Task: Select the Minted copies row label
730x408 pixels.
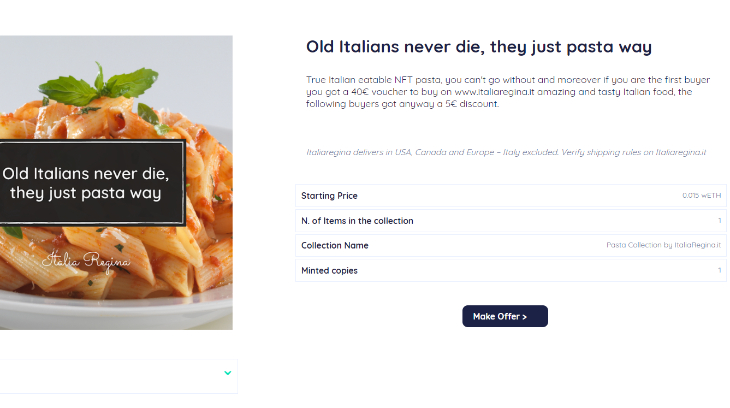Action: tap(329, 270)
